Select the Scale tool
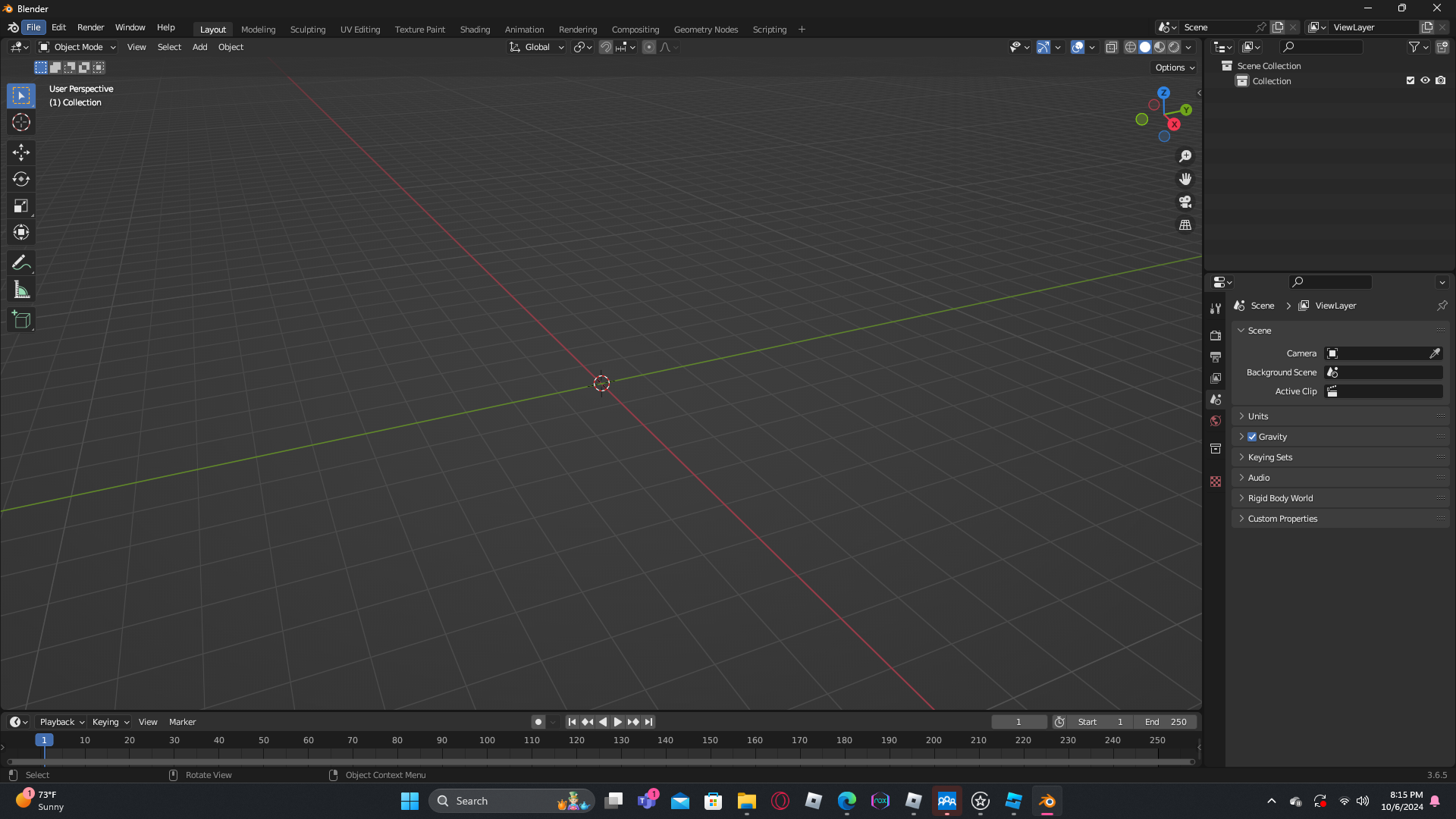Screen dimensions: 1456x819 pyautogui.click(x=21, y=206)
